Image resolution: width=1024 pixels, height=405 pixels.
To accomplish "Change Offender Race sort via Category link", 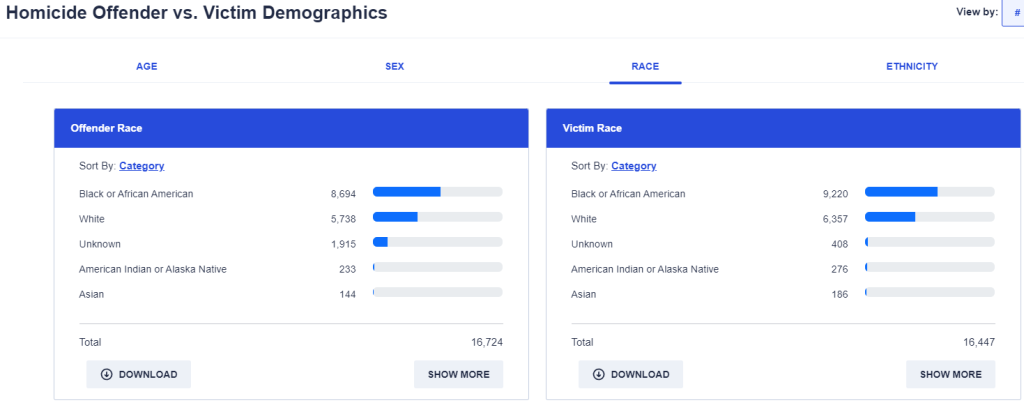I will (141, 166).
